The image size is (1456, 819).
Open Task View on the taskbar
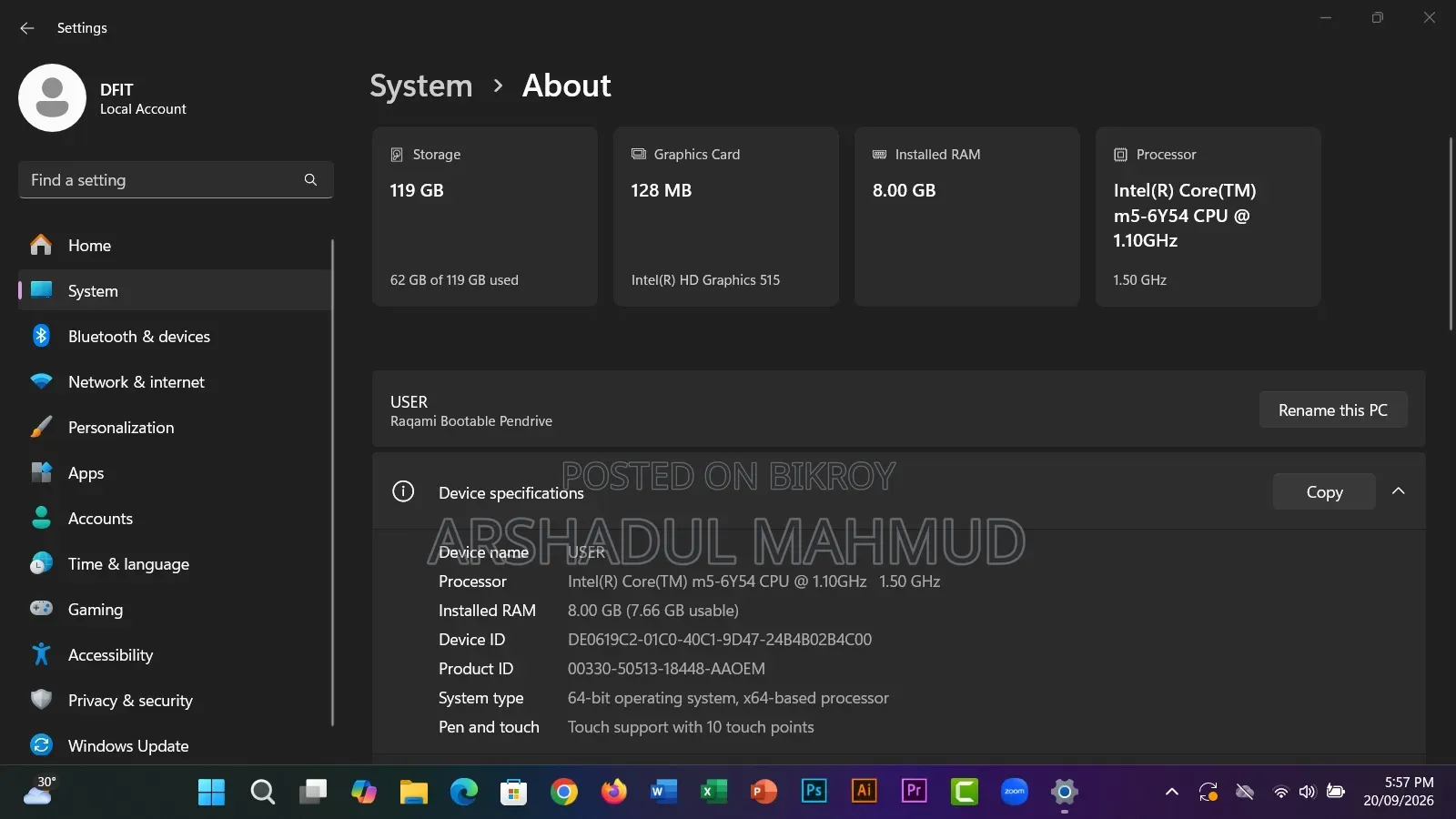(313, 792)
